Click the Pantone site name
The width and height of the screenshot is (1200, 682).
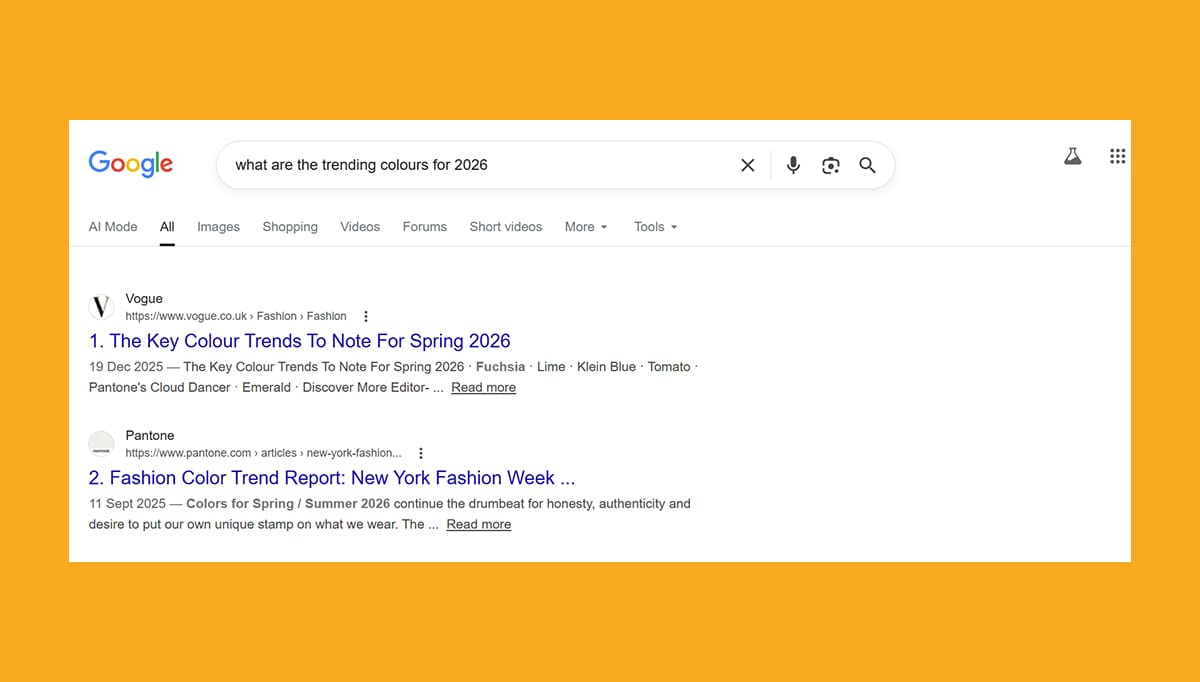pos(150,436)
